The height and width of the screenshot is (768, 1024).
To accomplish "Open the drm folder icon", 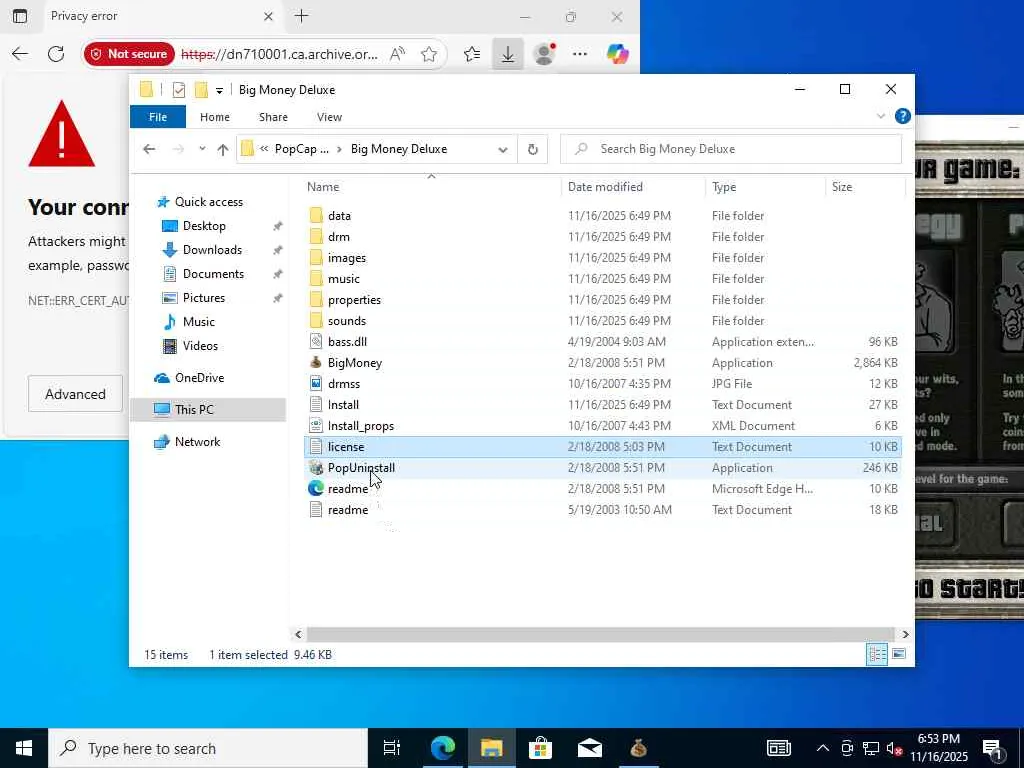I will tap(316, 236).
